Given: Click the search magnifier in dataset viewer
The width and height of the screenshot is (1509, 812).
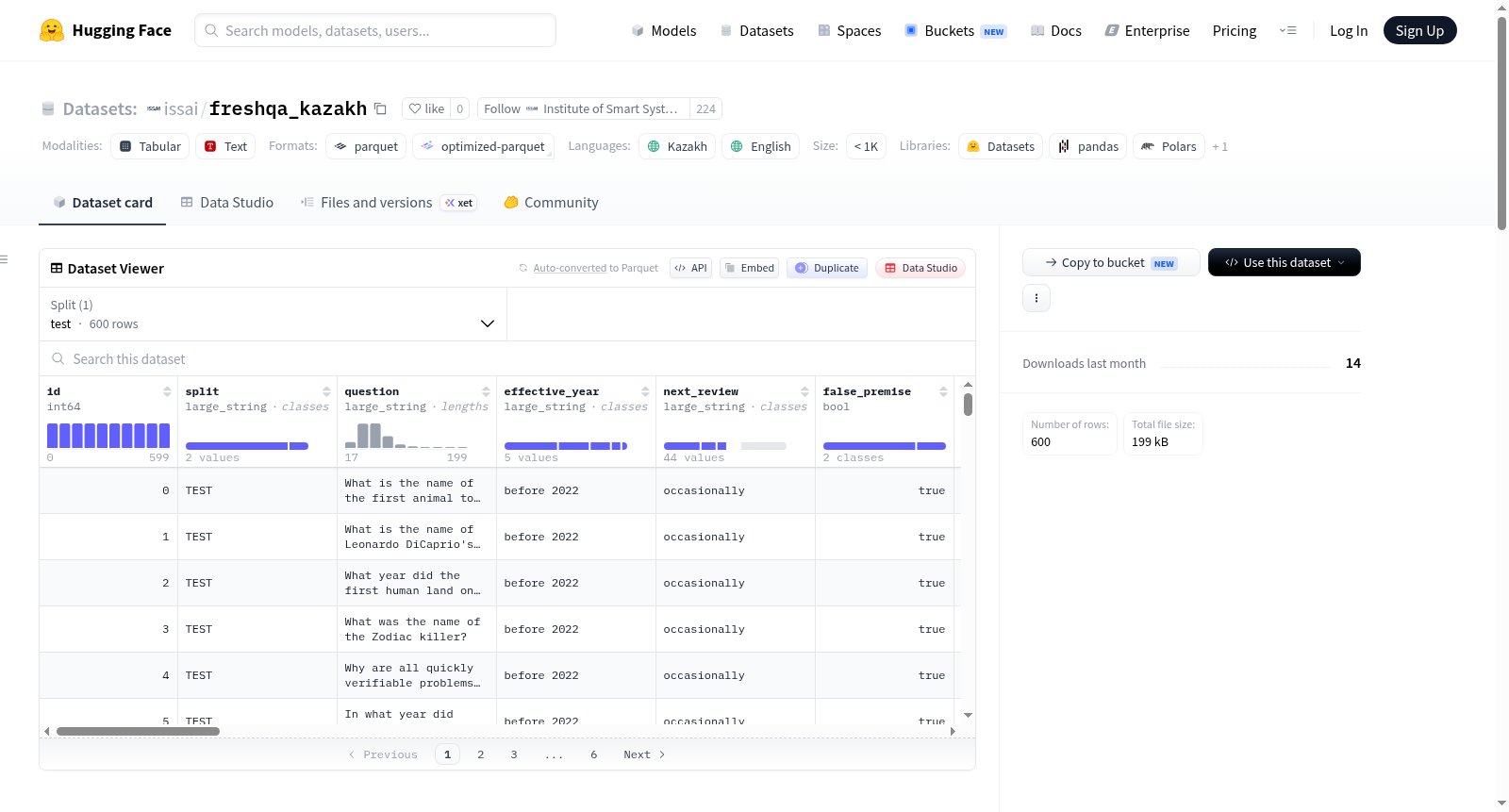Looking at the screenshot, I should (58, 359).
